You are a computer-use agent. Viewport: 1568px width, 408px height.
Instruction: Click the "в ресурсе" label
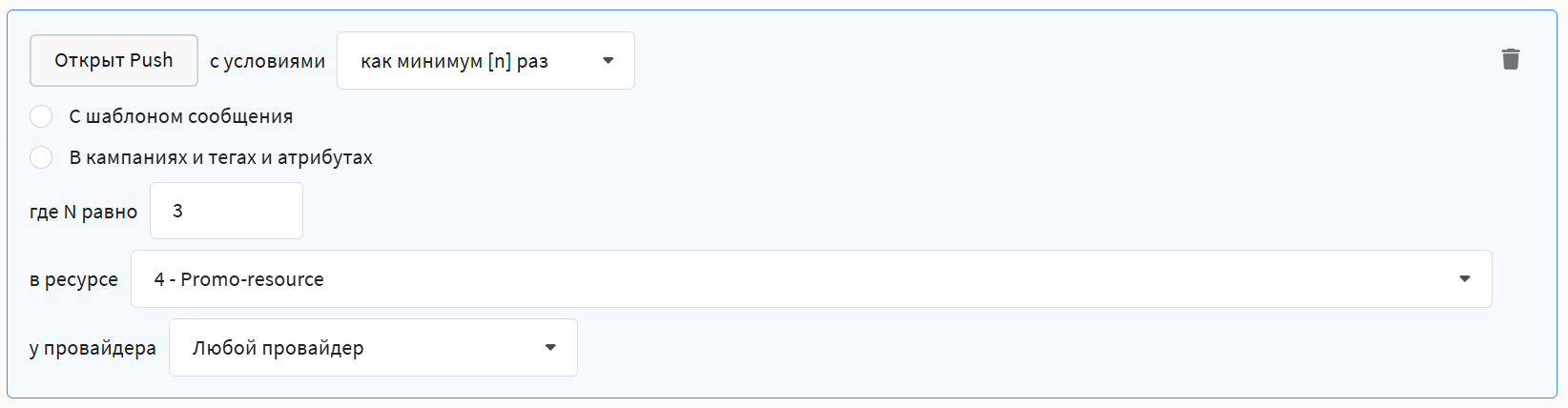click(73, 280)
